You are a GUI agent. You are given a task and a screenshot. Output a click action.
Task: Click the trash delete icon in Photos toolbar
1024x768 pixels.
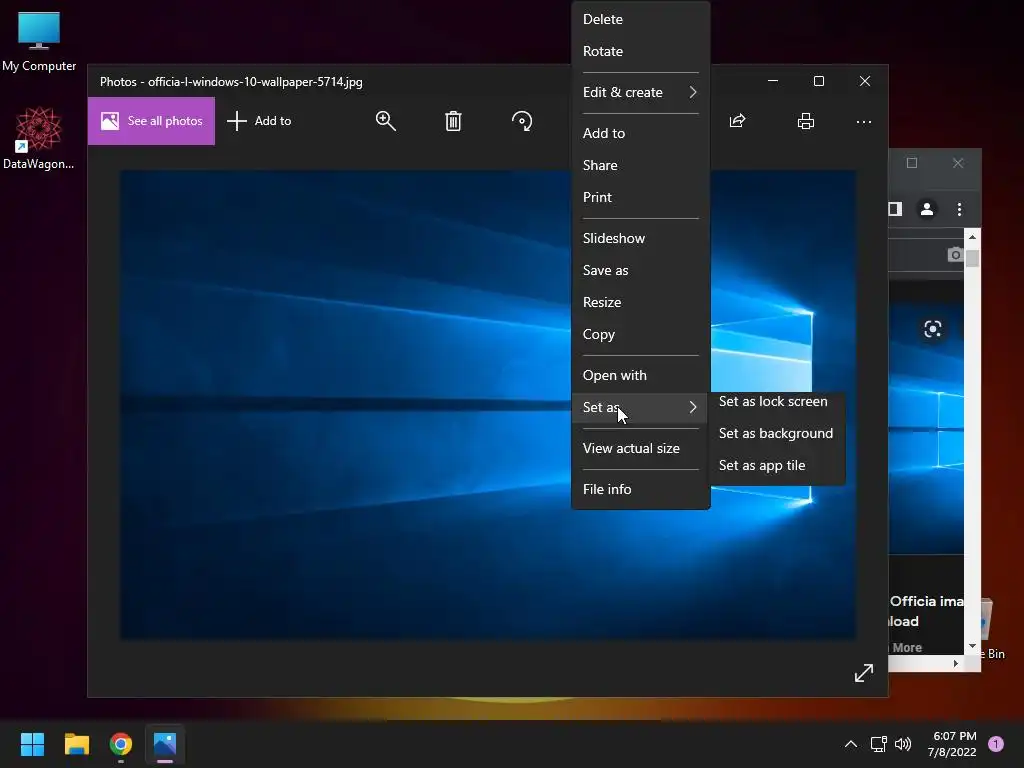453,121
